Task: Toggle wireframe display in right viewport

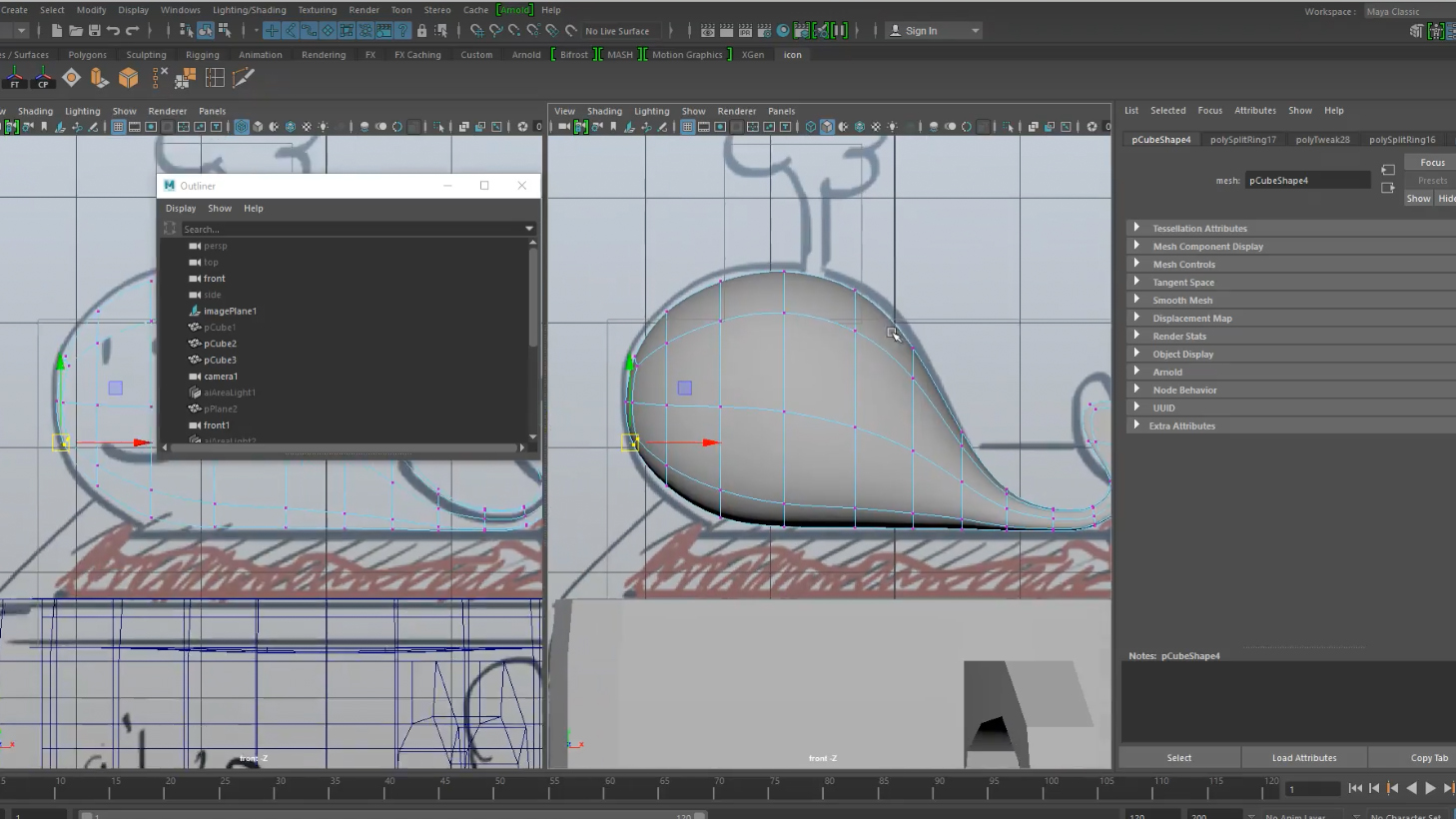Action: (x=810, y=127)
